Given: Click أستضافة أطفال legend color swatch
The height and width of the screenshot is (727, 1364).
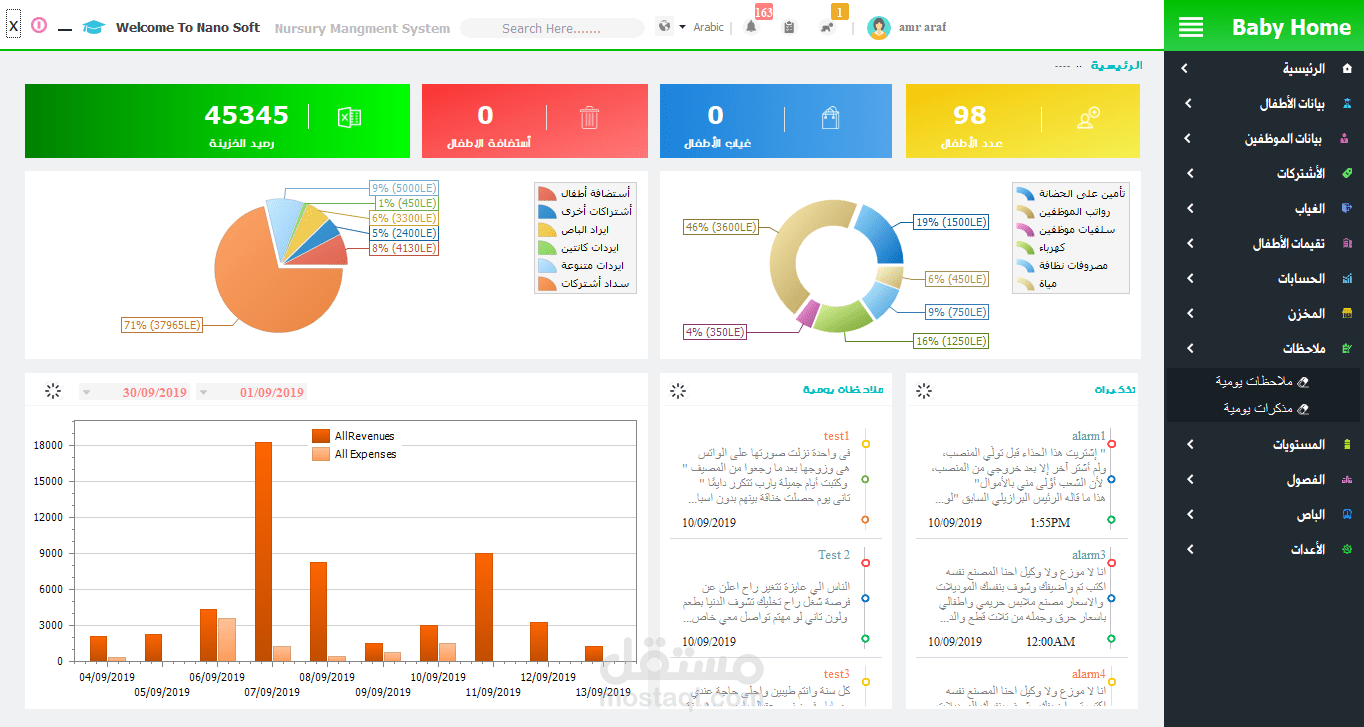Looking at the screenshot, I should tap(547, 193).
